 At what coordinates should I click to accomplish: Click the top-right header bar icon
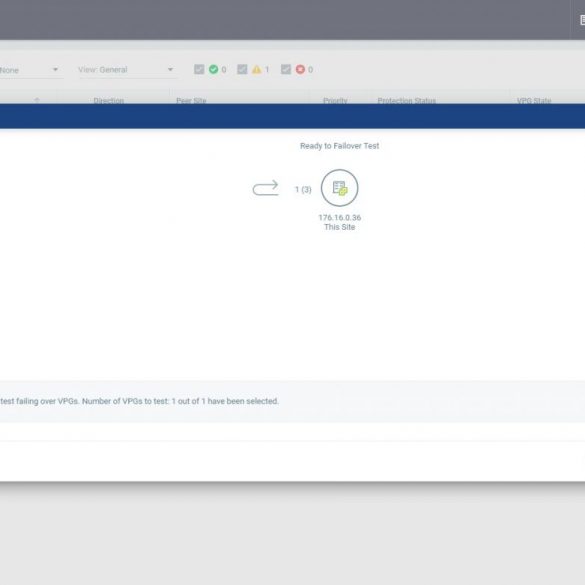[x=582, y=20]
